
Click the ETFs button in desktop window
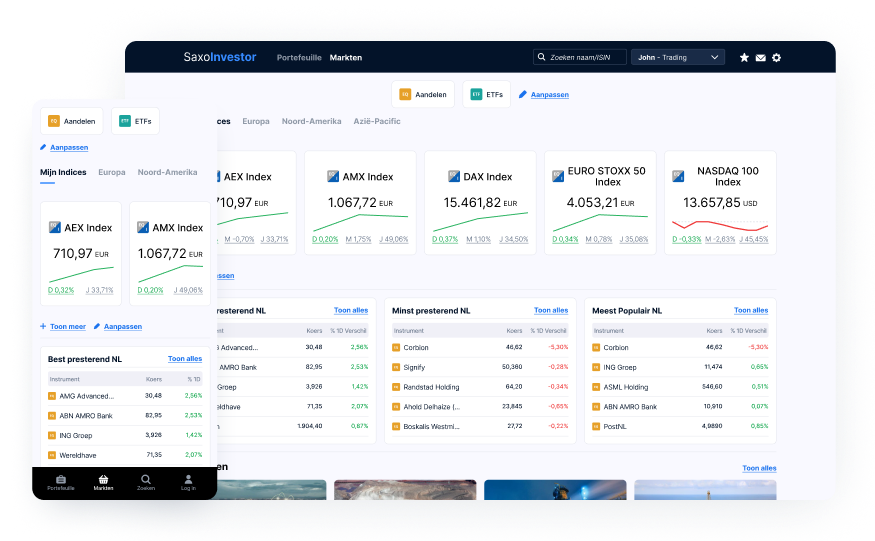pyautogui.click(x=487, y=94)
